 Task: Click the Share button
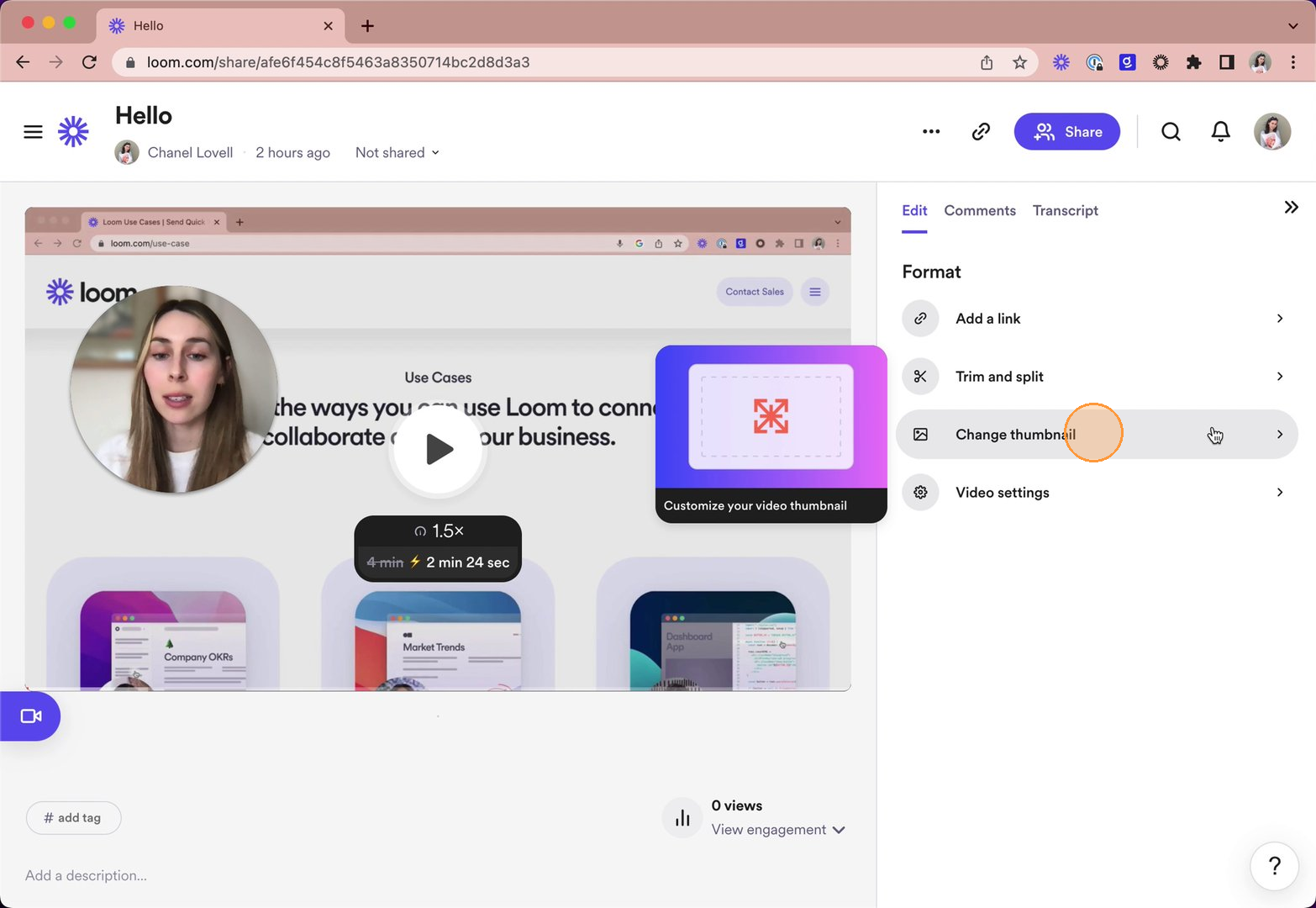click(1067, 131)
